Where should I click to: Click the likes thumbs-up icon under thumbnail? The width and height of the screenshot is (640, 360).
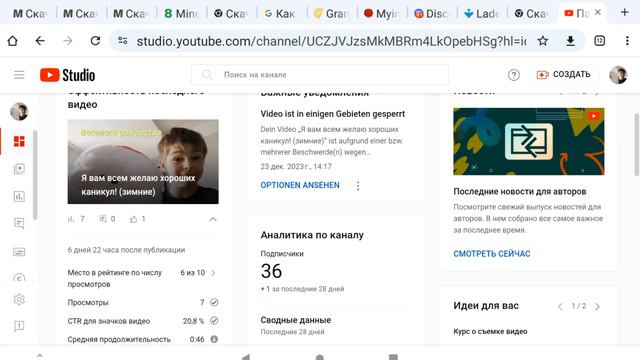coord(133,219)
